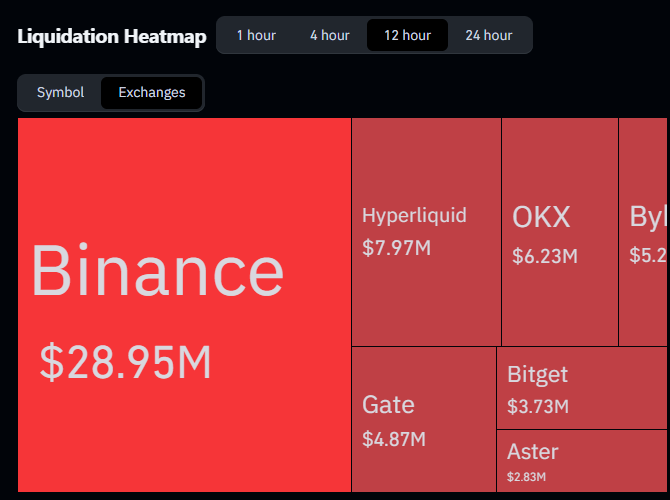Click the $4.87M Gate value
The width and height of the screenshot is (670, 500).
click(x=394, y=439)
